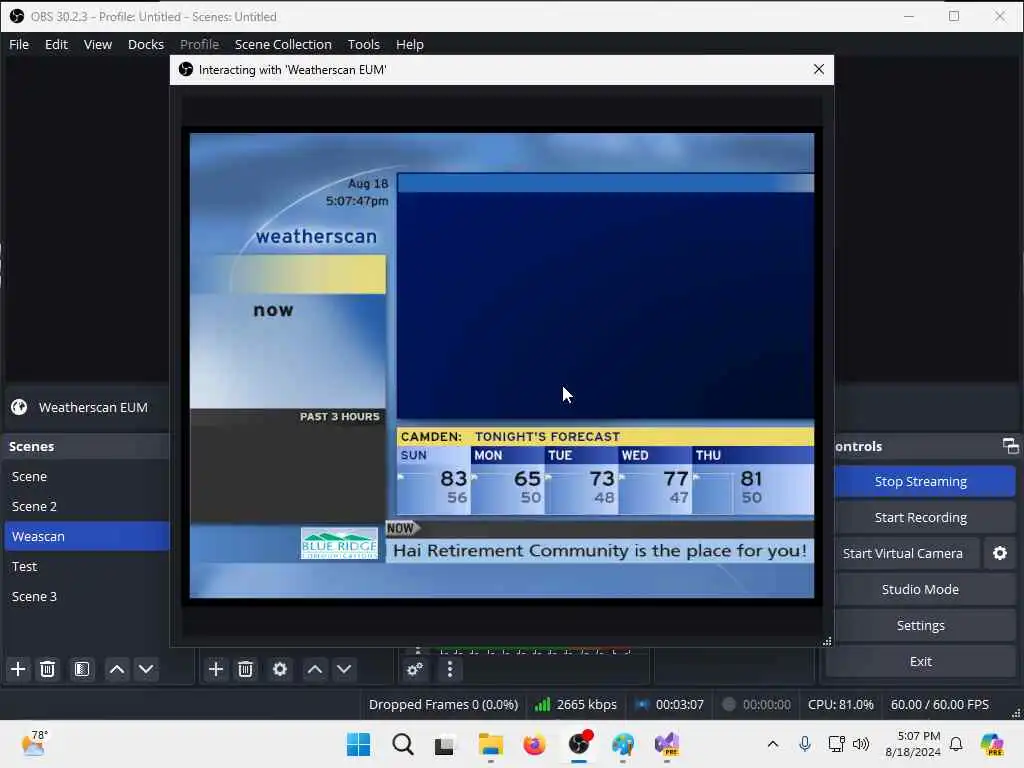Open microphone tray icon
Screen dimensions: 1024x768
pos(805,744)
